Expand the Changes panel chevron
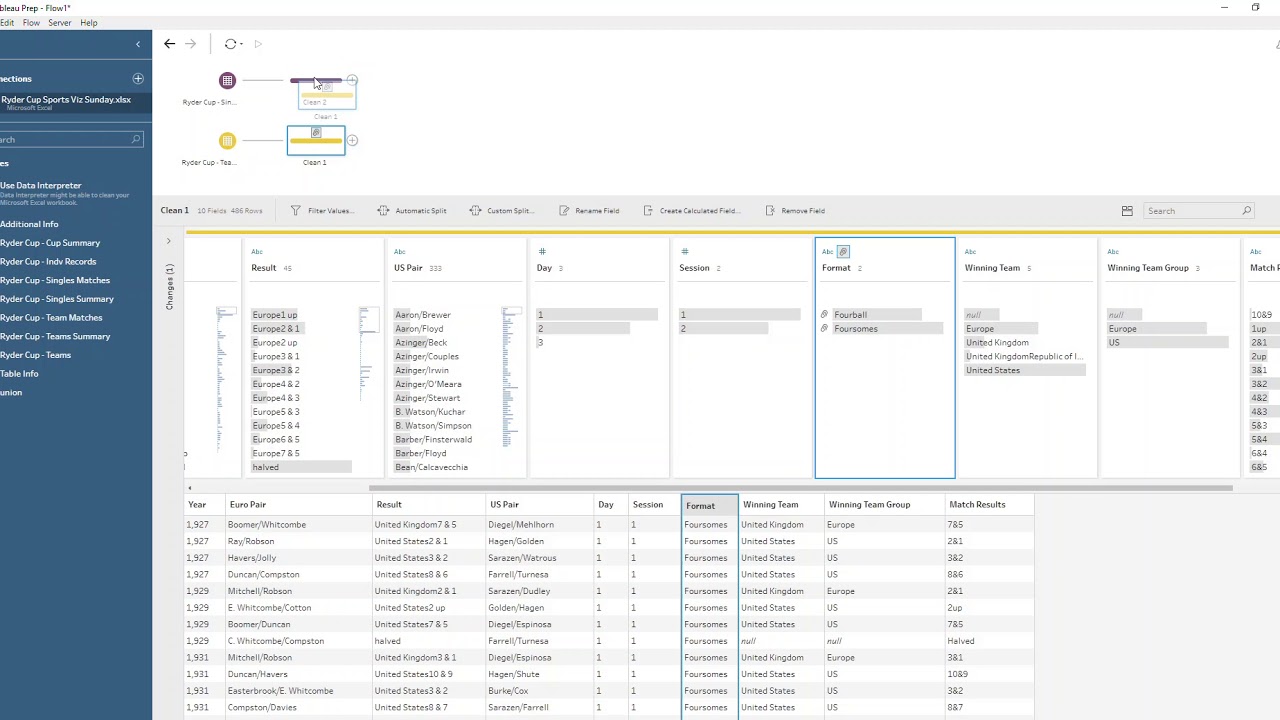This screenshot has width=1280, height=720. (168, 241)
